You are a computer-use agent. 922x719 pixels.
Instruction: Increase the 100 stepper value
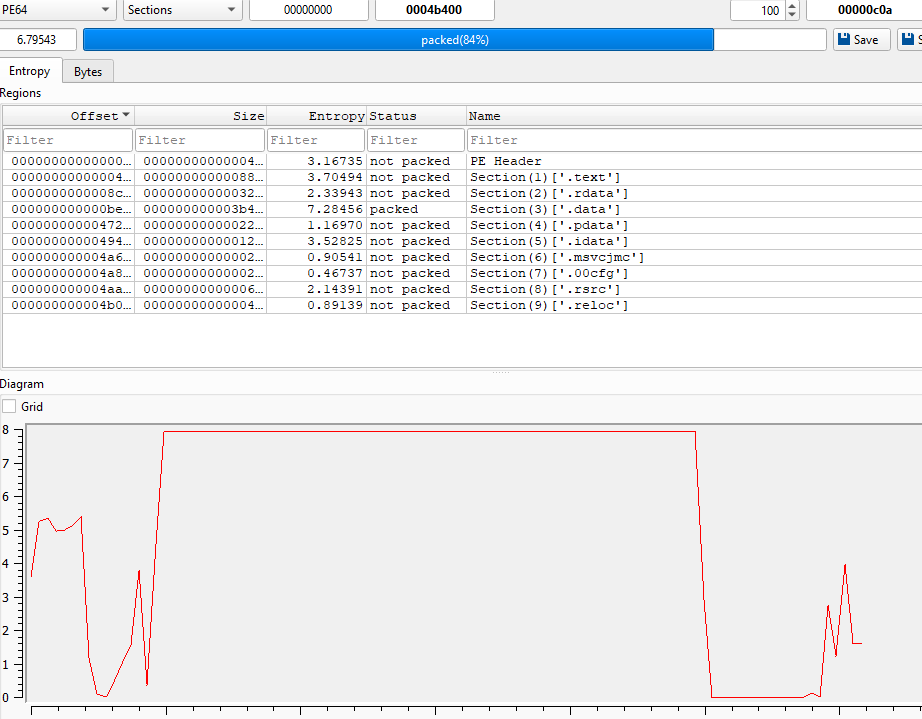(792, 6)
